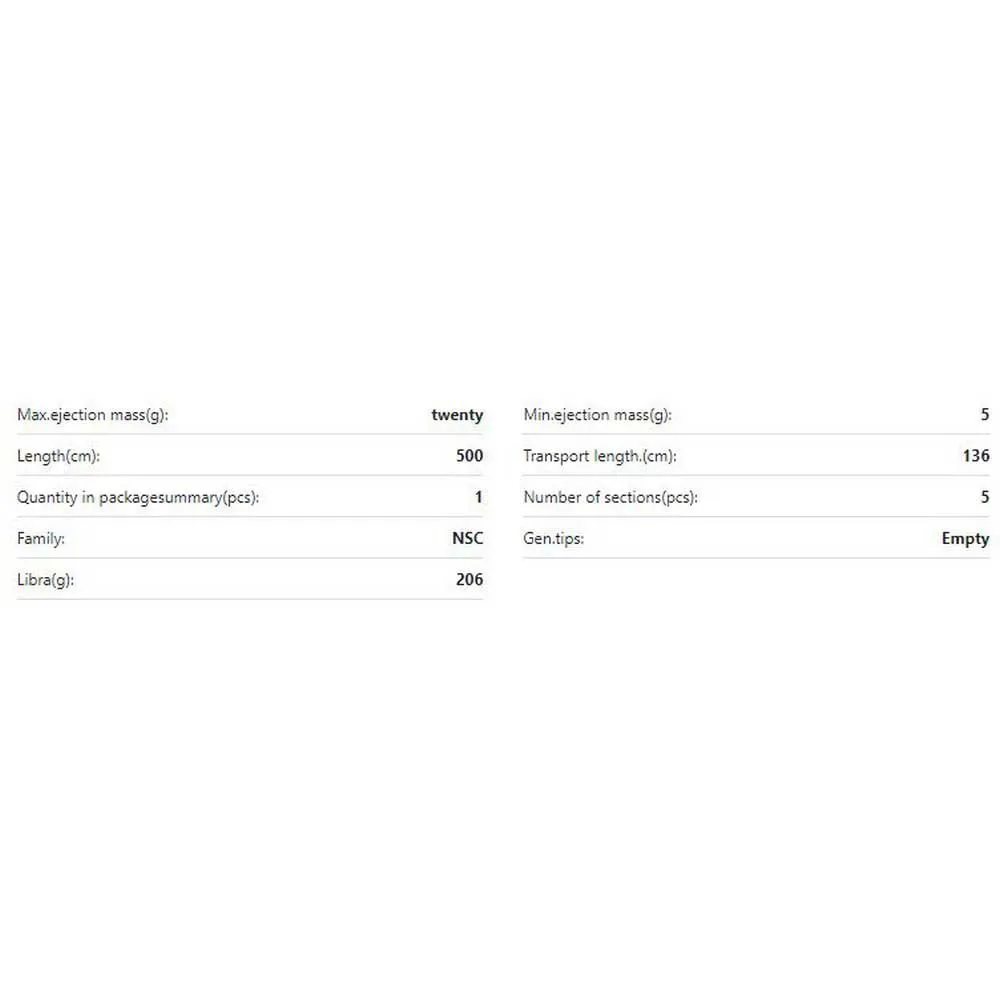Click the Transport length.(cm) label
The height and width of the screenshot is (1000, 1000).
click(x=600, y=456)
